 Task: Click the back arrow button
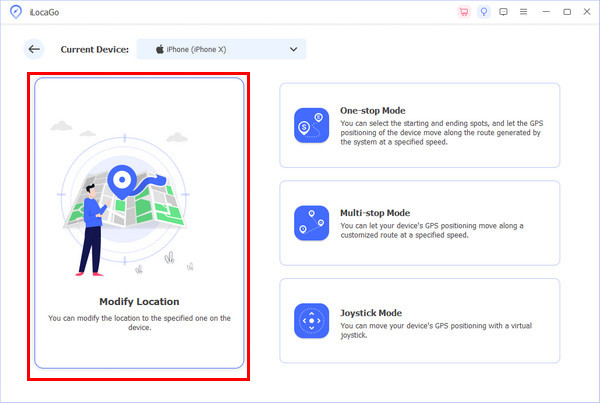click(35, 49)
